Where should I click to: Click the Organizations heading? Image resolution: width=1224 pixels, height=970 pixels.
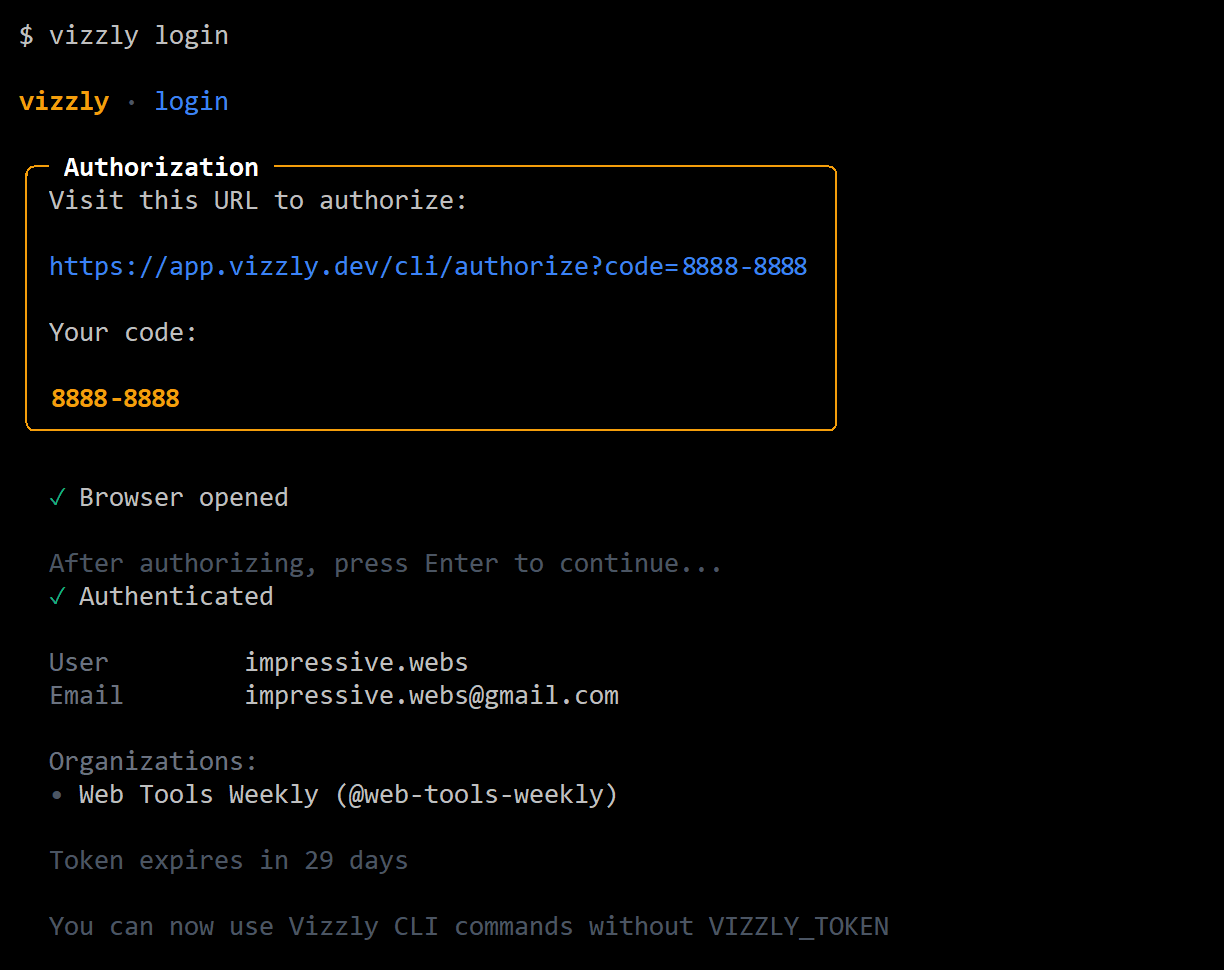153,761
